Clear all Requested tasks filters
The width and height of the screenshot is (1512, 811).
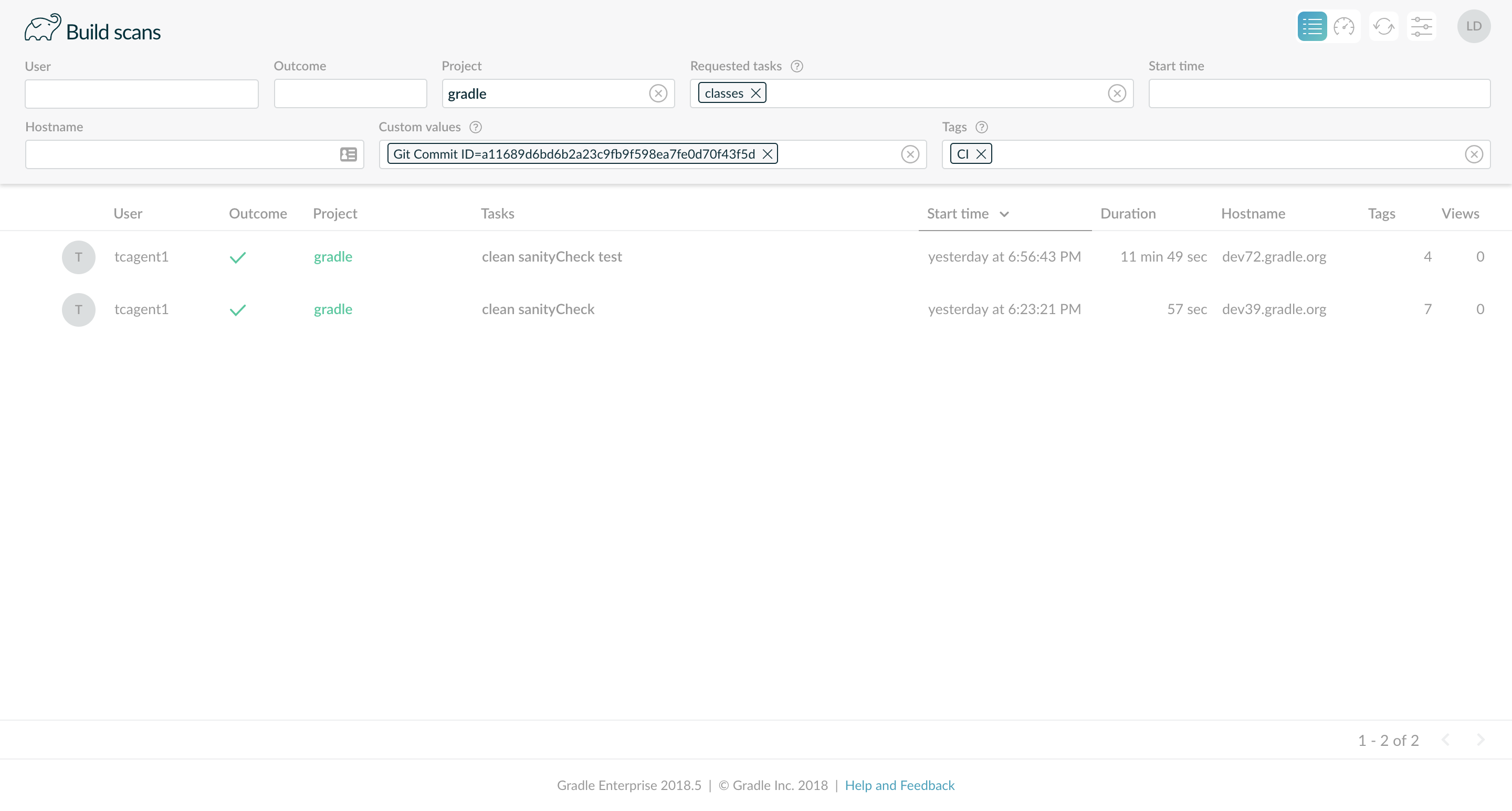[1116, 93]
